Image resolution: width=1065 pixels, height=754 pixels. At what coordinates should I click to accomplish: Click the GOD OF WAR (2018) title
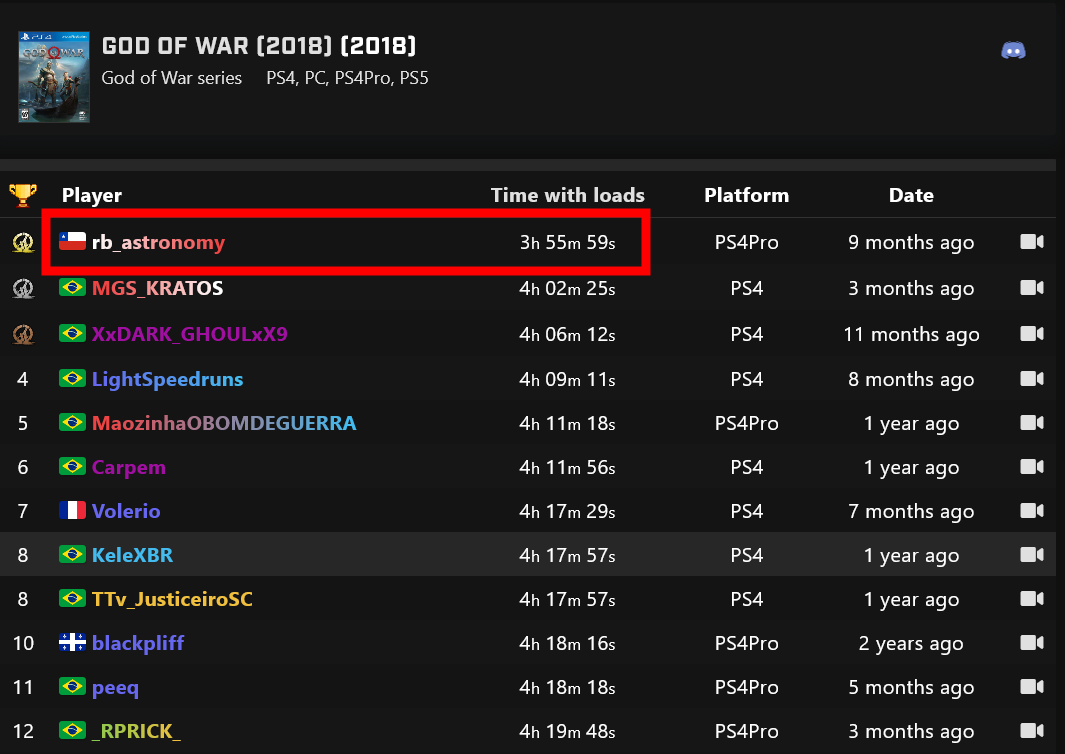pyautogui.click(x=259, y=46)
